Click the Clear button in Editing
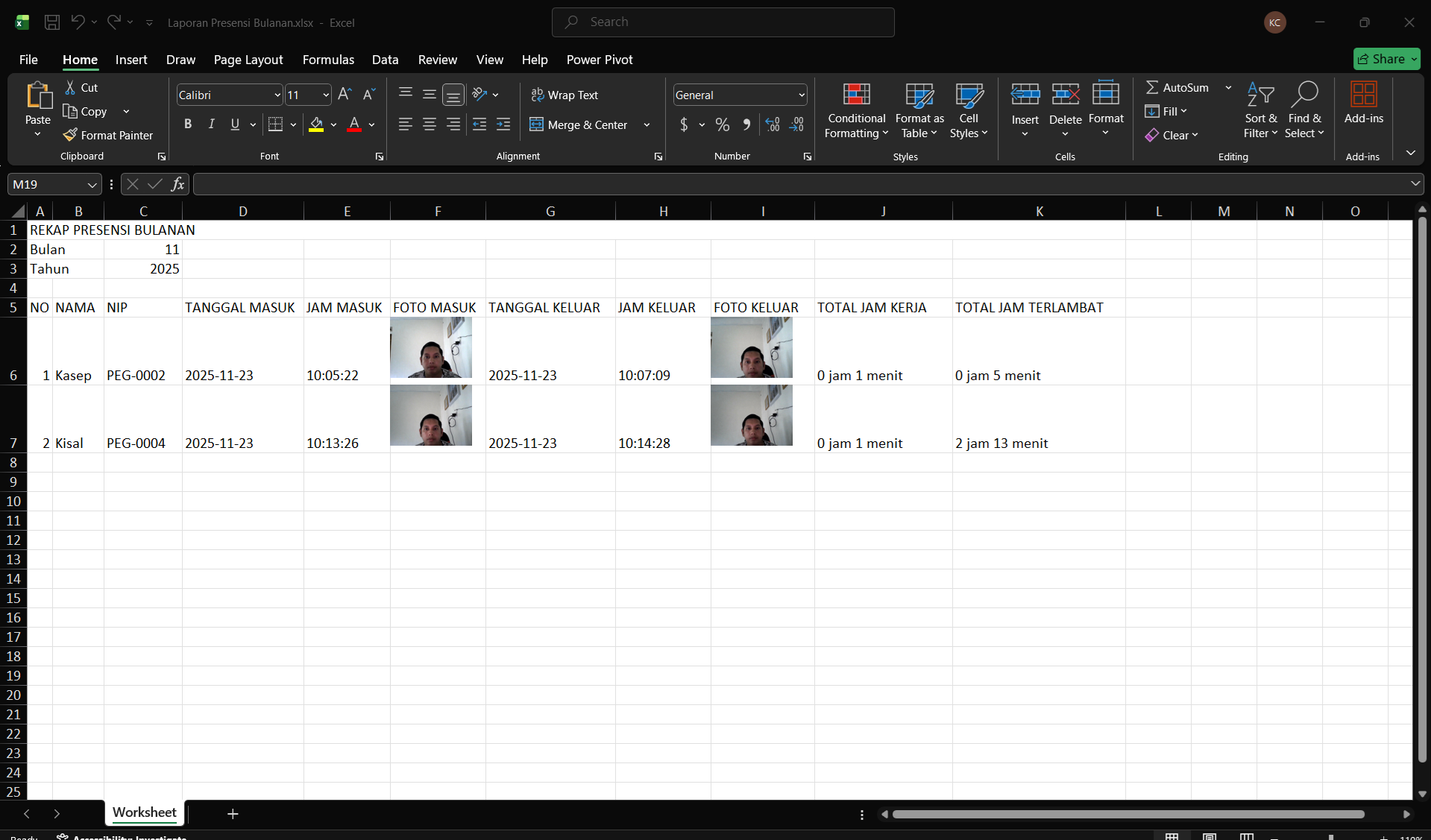Image resolution: width=1431 pixels, height=840 pixels. pyautogui.click(x=1171, y=135)
